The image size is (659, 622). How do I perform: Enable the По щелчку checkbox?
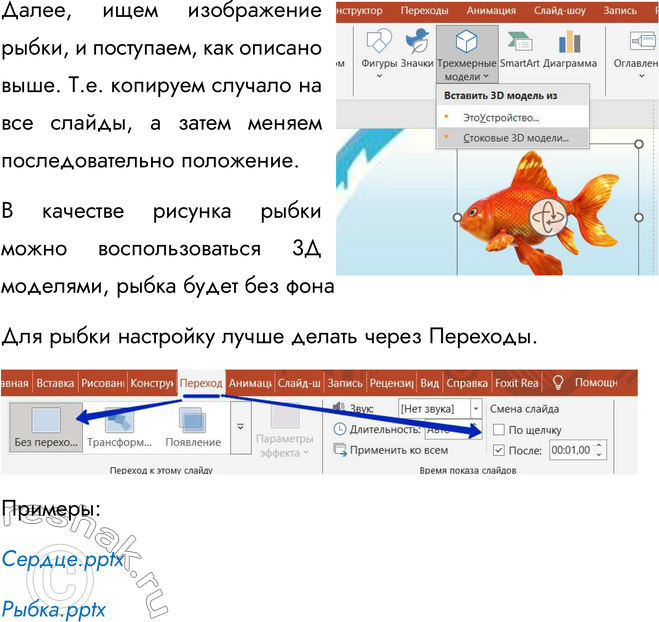pos(499,430)
